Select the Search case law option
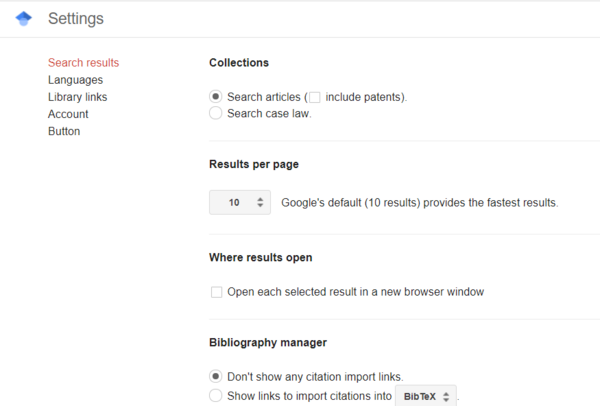This screenshot has height=406, width=600. (x=215, y=113)
